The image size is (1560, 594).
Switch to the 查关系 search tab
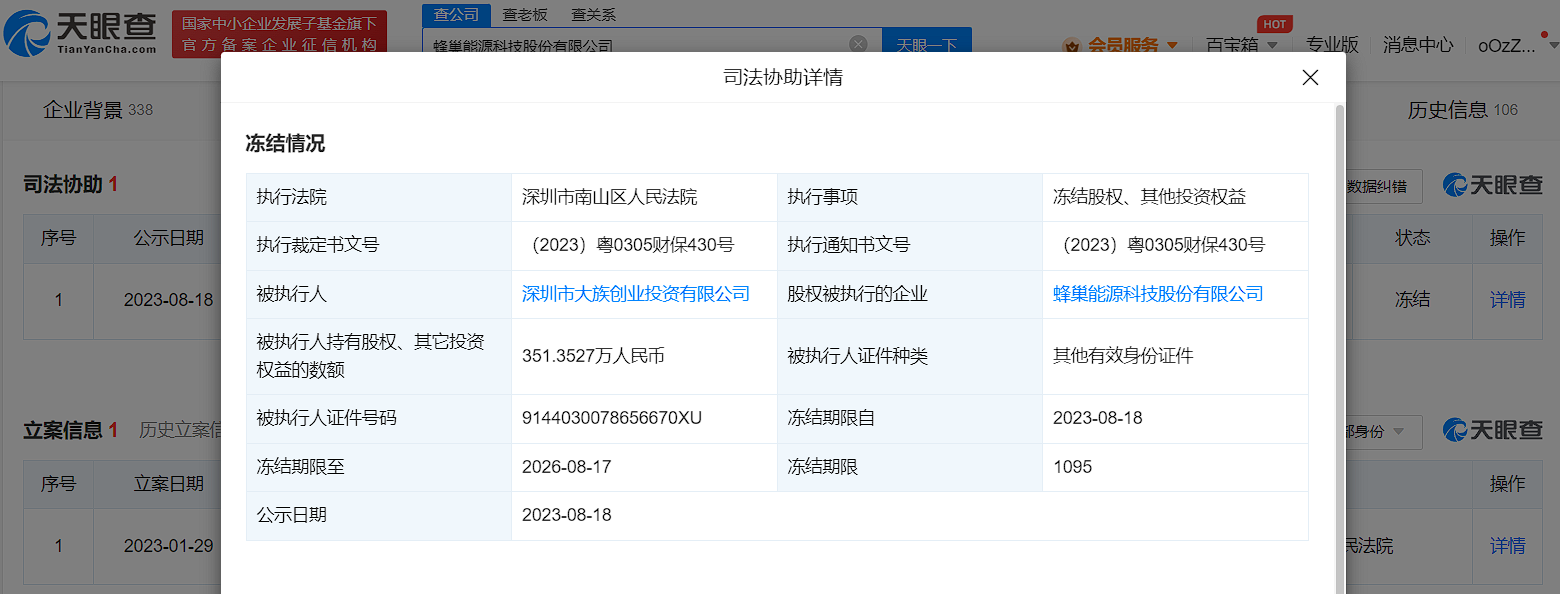[593, 14]
